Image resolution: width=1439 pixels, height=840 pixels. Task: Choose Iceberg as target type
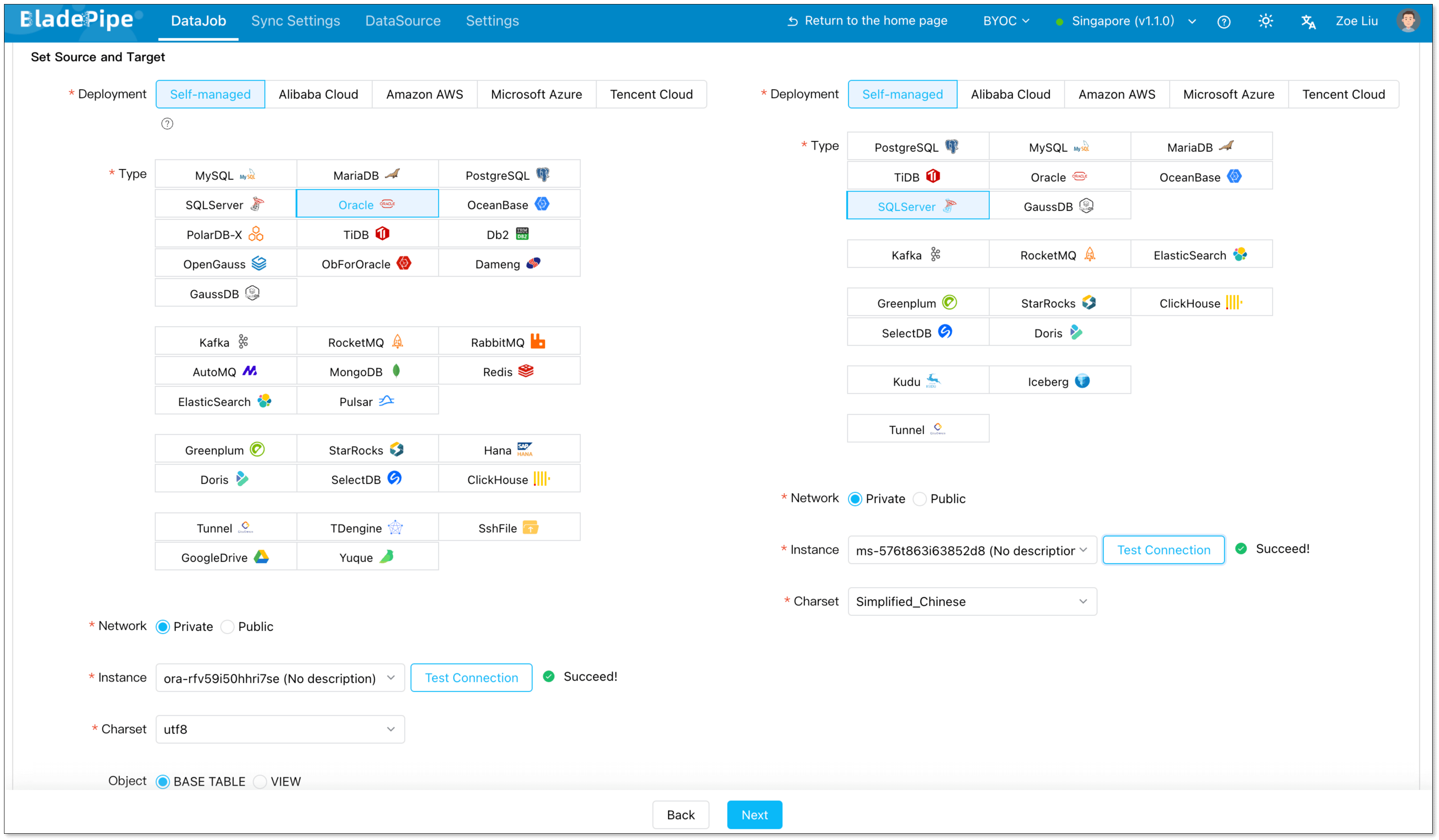(x=1059, y=381)
